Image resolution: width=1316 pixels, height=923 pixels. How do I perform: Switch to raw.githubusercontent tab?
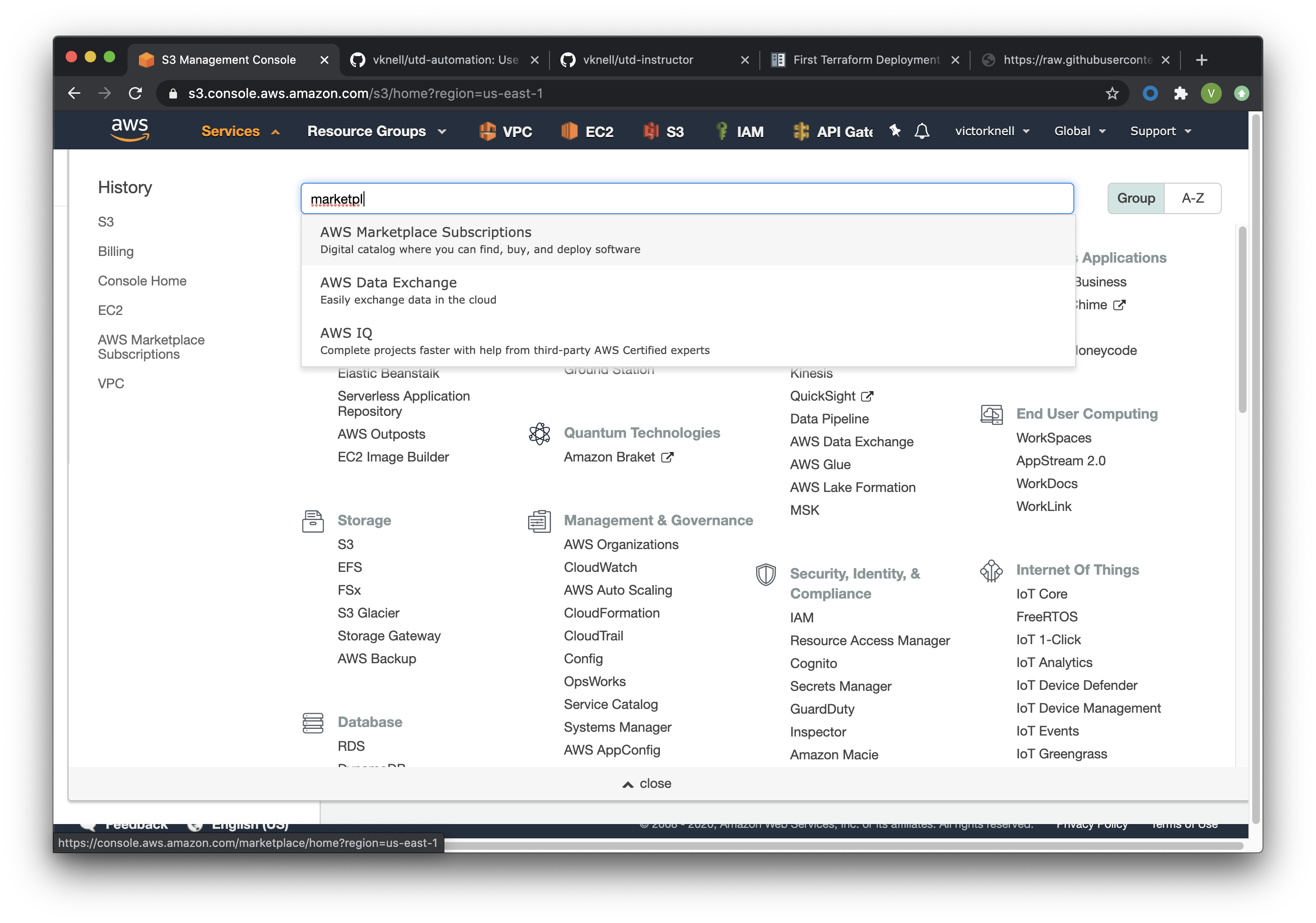coord(1075,59)
